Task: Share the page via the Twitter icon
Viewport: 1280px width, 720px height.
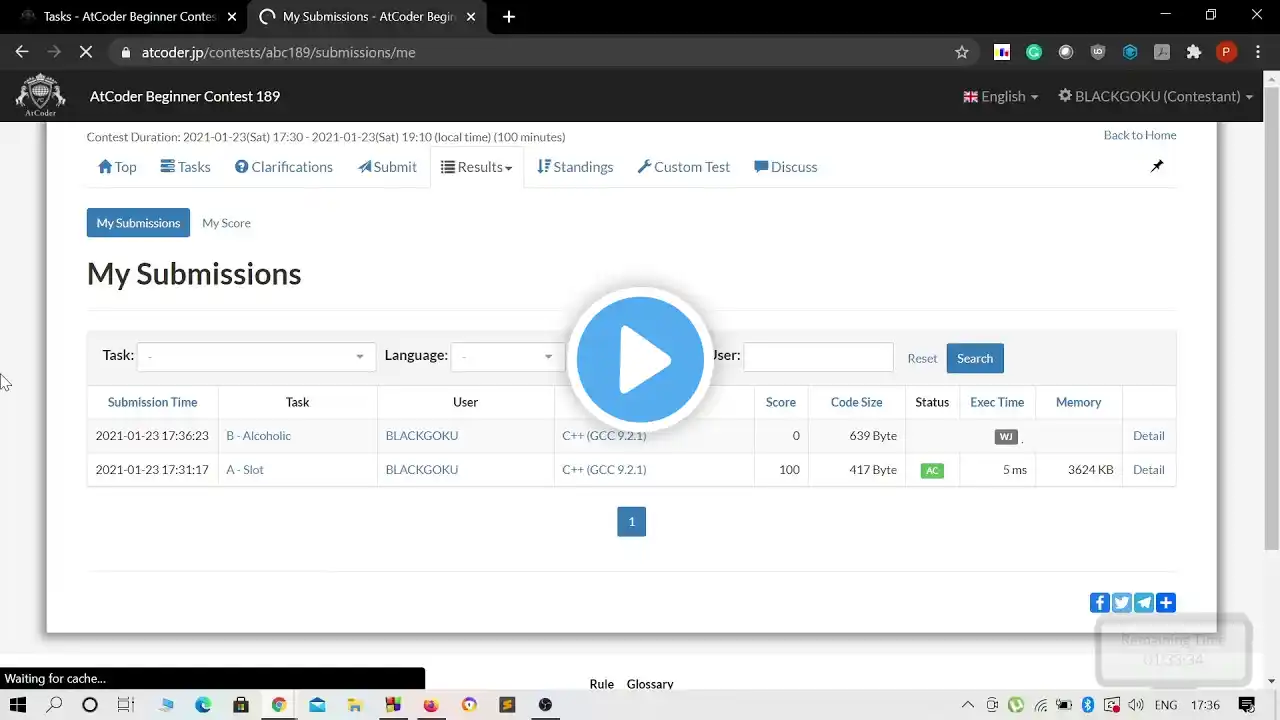Action: (1121, 602)
